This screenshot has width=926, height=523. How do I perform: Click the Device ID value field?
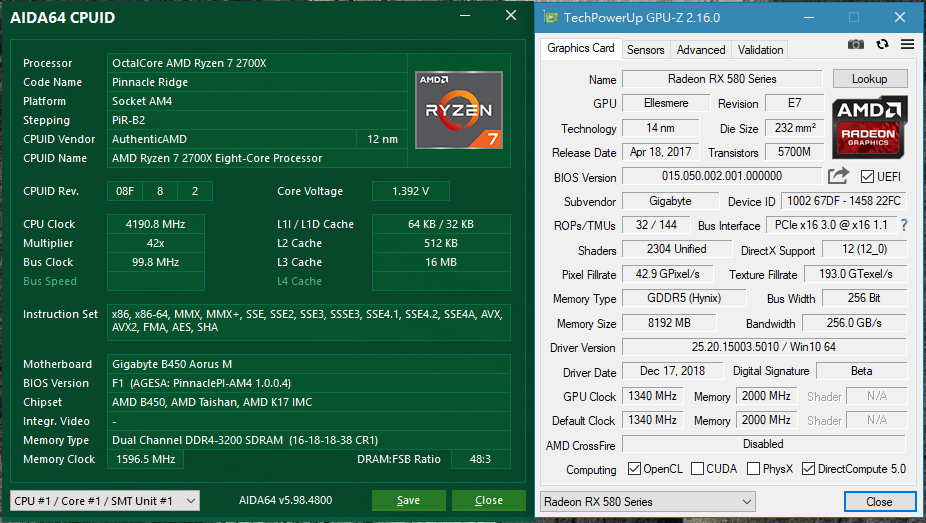click(x=843, y=201)
